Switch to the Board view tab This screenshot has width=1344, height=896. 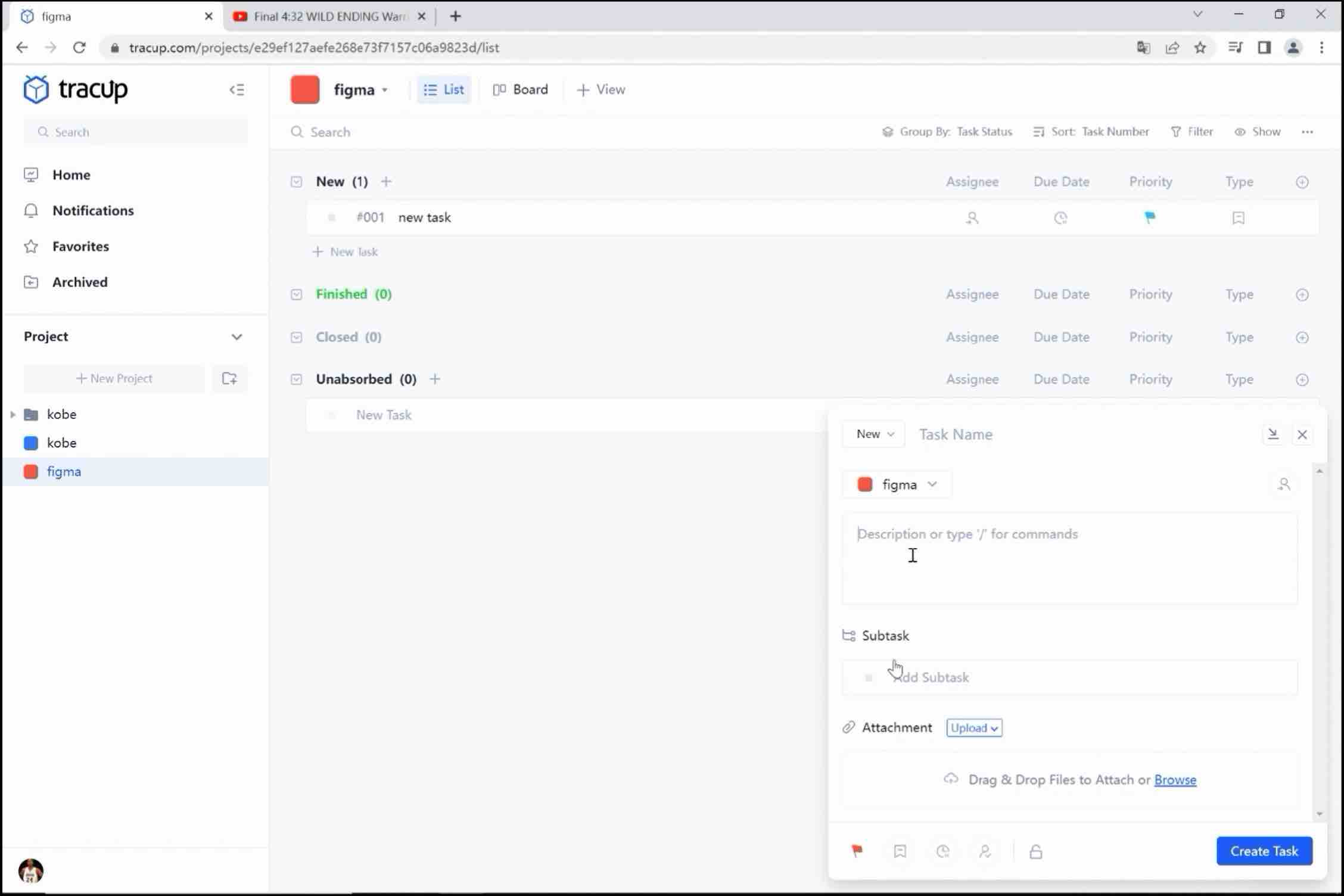(x=520, y=89)
